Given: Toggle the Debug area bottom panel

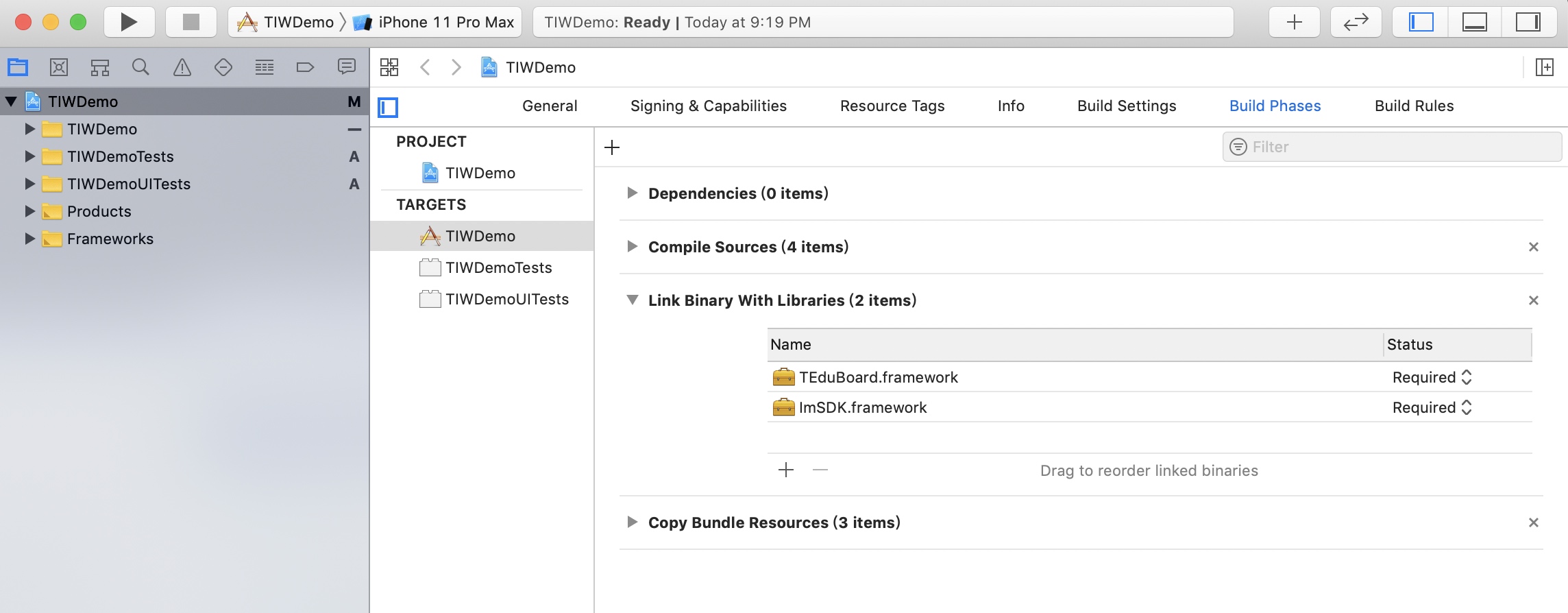Looking at the screenshot, I should pos(1474,22).
